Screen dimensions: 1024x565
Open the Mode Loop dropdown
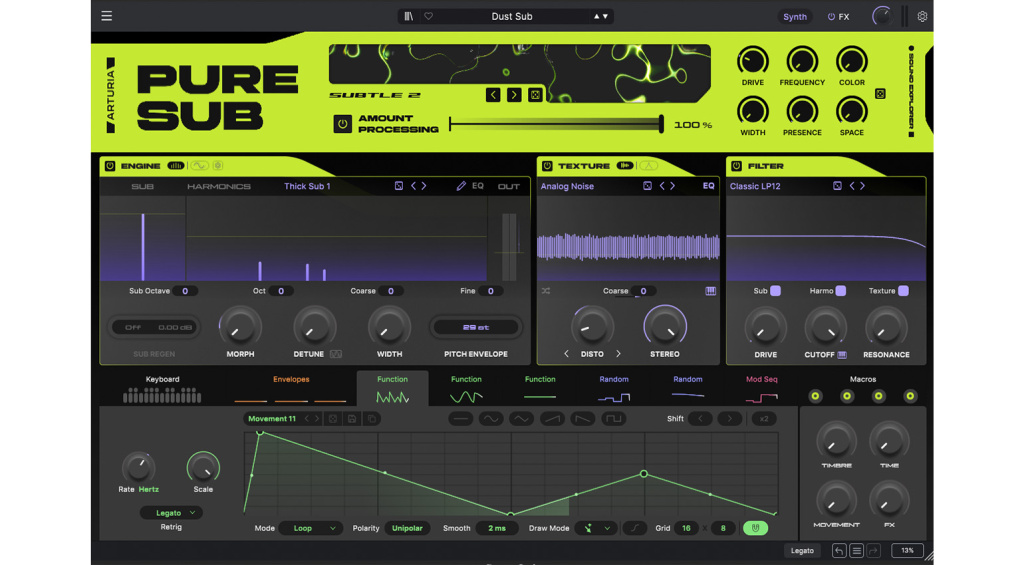[x=310, y=528]
